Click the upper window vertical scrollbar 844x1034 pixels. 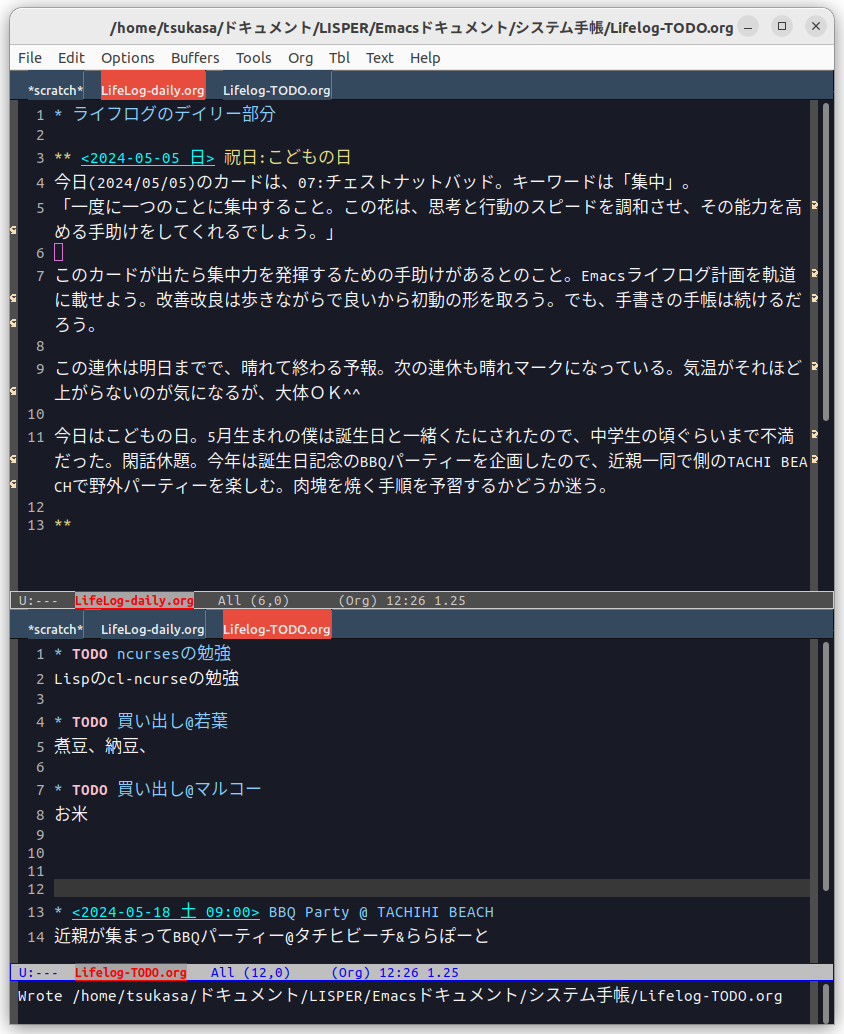tap(826, 262)
